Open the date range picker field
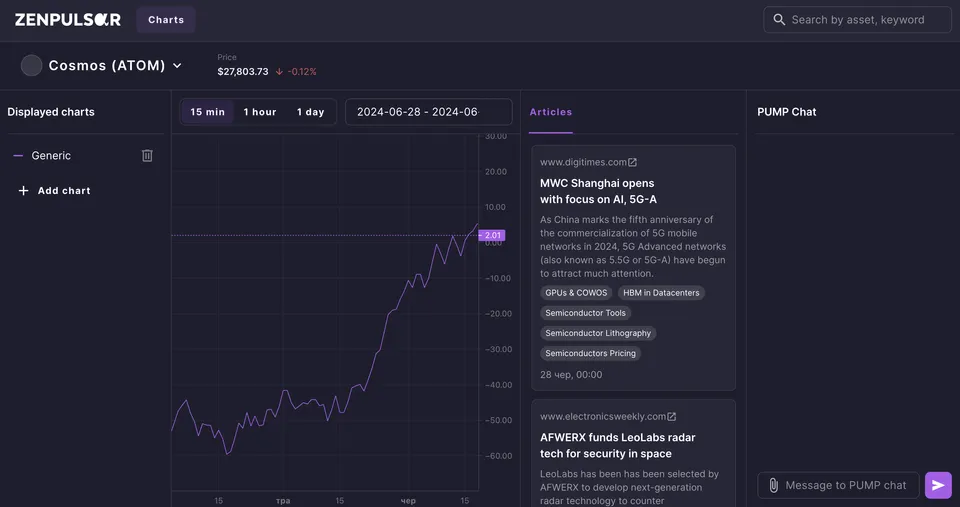Screen dimensions: 960x507 (429, 112)
